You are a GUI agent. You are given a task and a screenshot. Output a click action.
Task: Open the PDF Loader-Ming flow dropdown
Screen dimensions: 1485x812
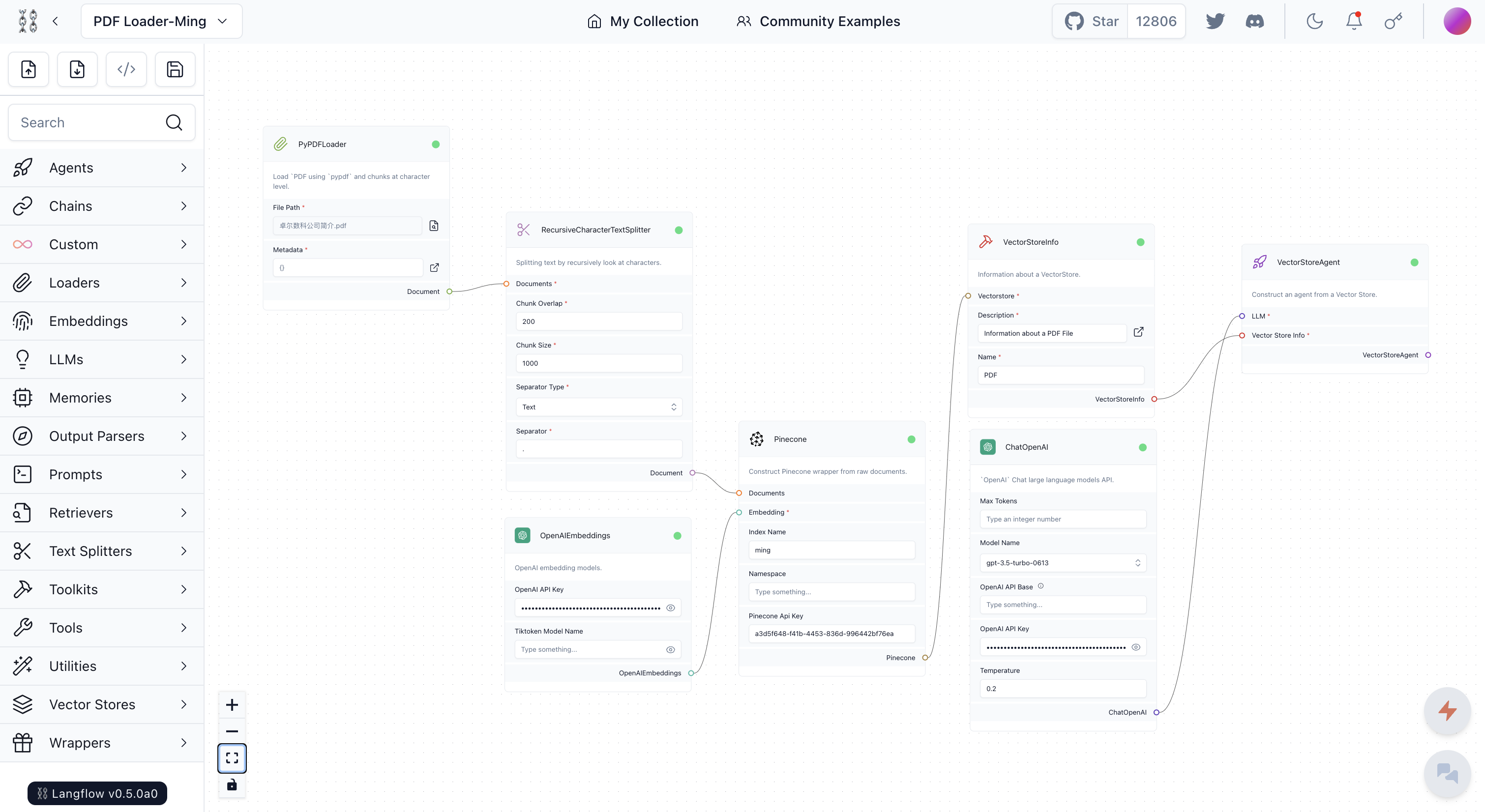pos(161,21)
